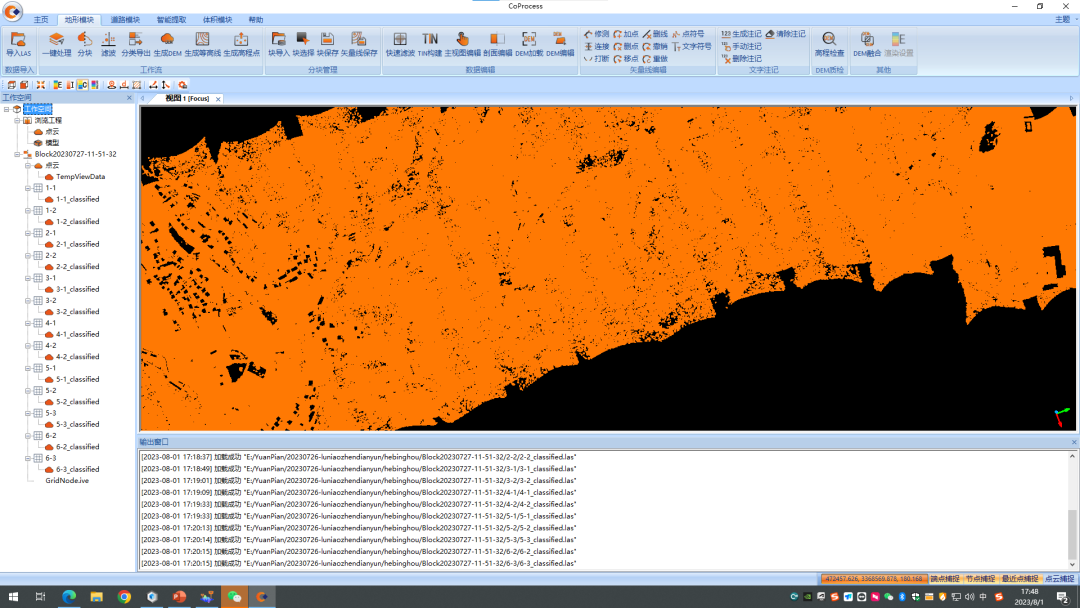Click the 生成注记 button

(x=741, y=34)
